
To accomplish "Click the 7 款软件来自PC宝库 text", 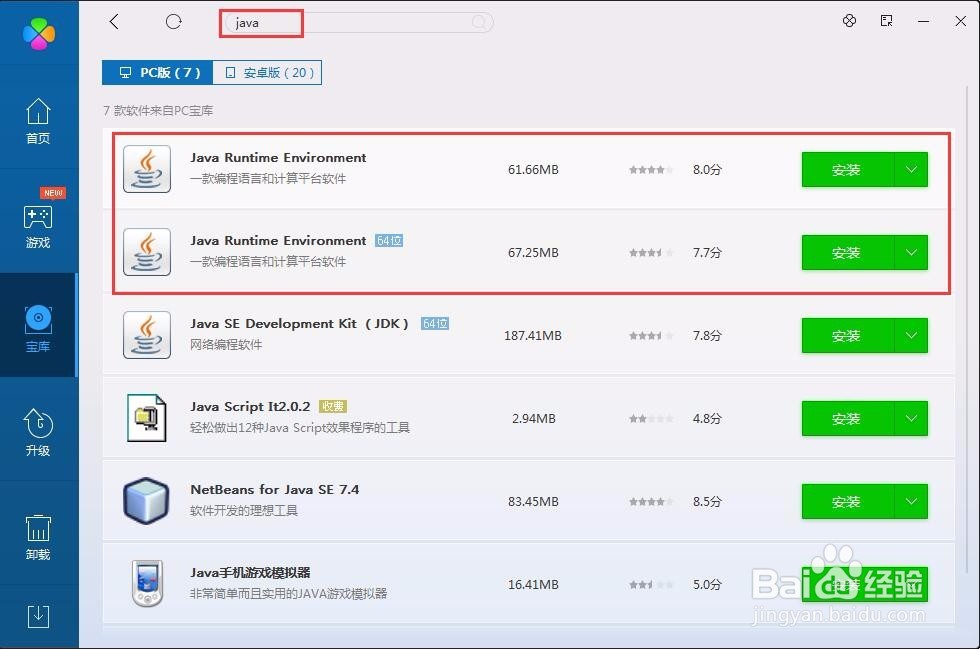I will [158, 111].
